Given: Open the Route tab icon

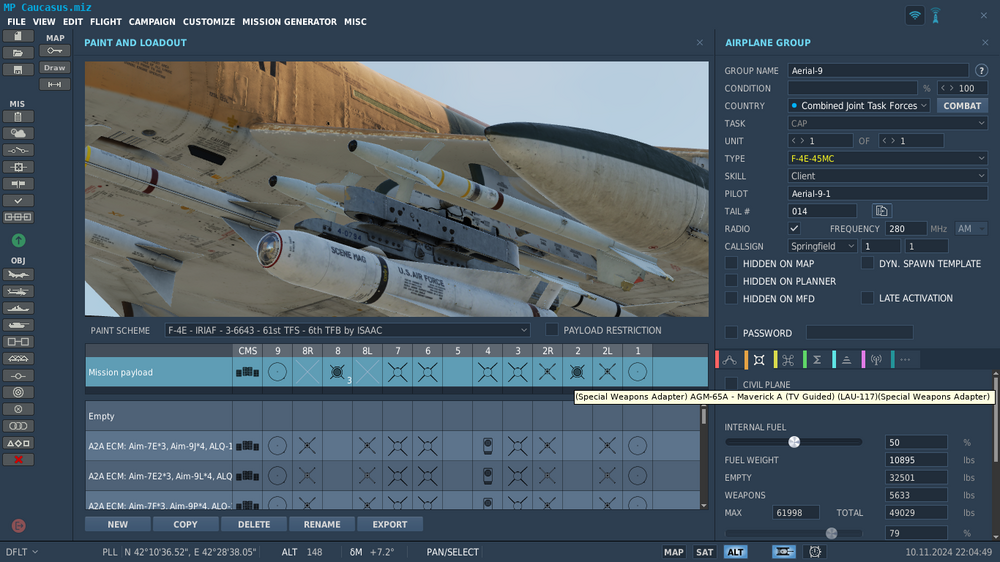Looking at the screenshot, I should [730, 360].
